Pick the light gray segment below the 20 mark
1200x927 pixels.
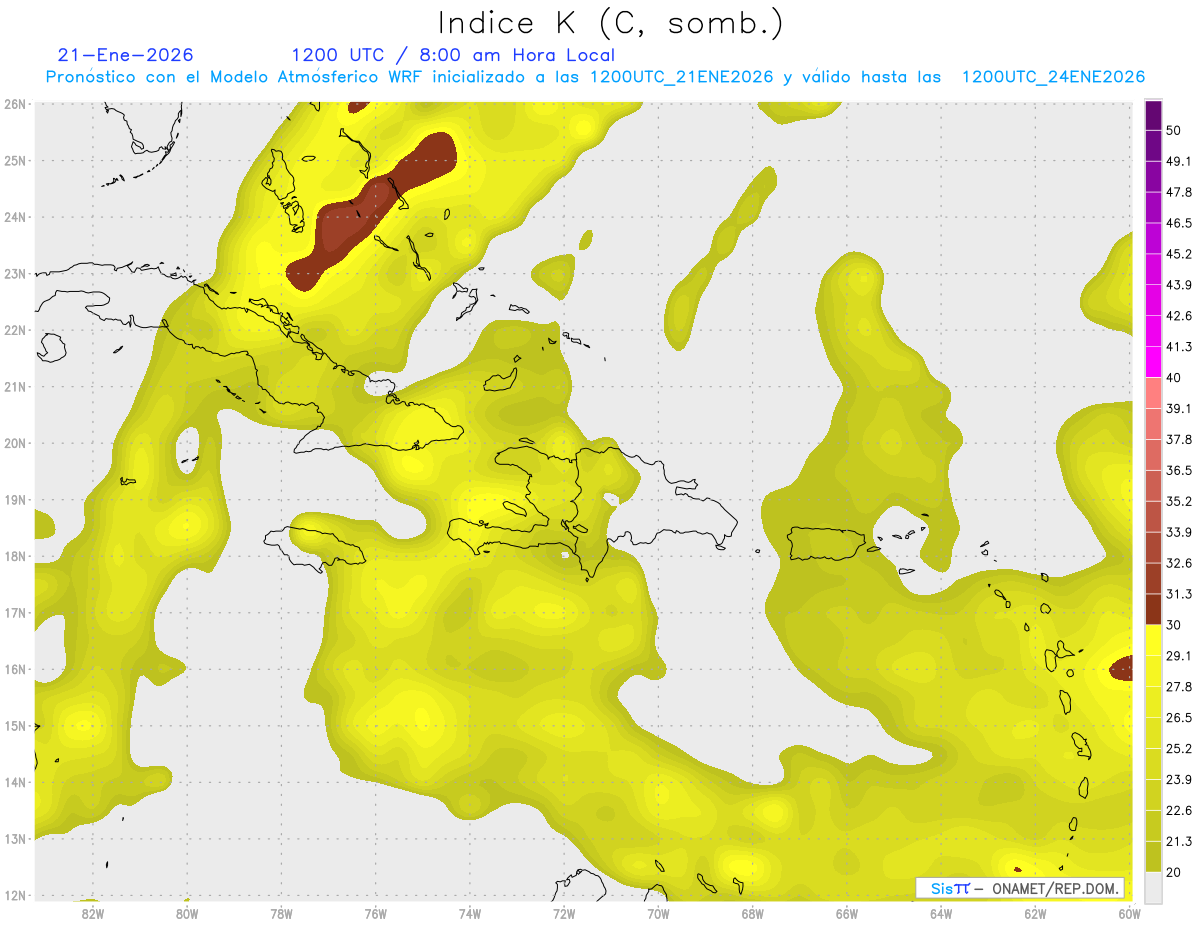click(1153, 887)
